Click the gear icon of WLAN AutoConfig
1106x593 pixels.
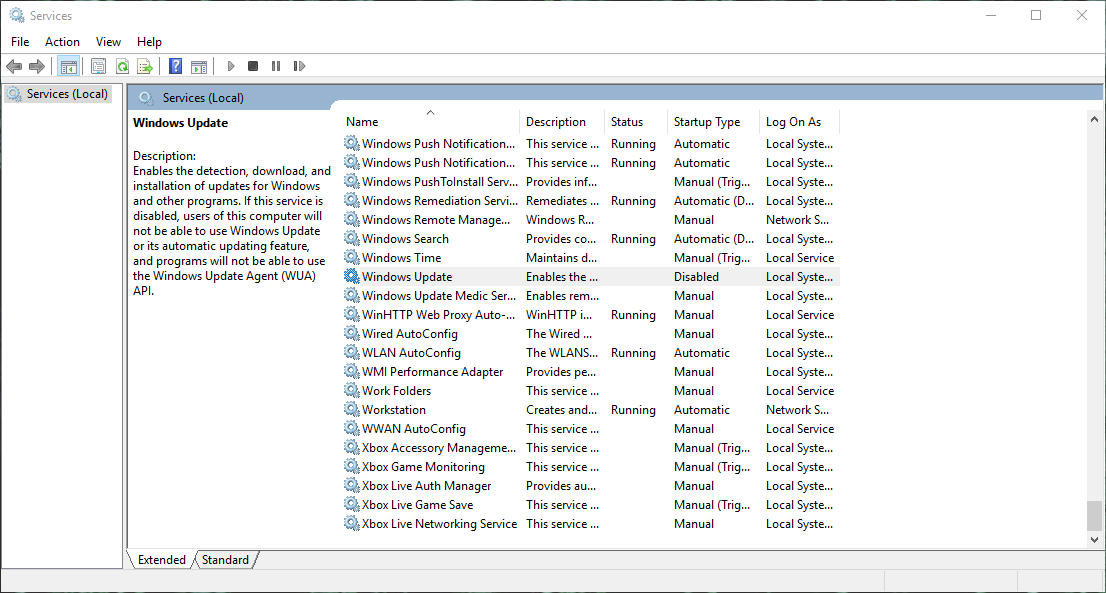pyautogui.click(x=351, y=353)
